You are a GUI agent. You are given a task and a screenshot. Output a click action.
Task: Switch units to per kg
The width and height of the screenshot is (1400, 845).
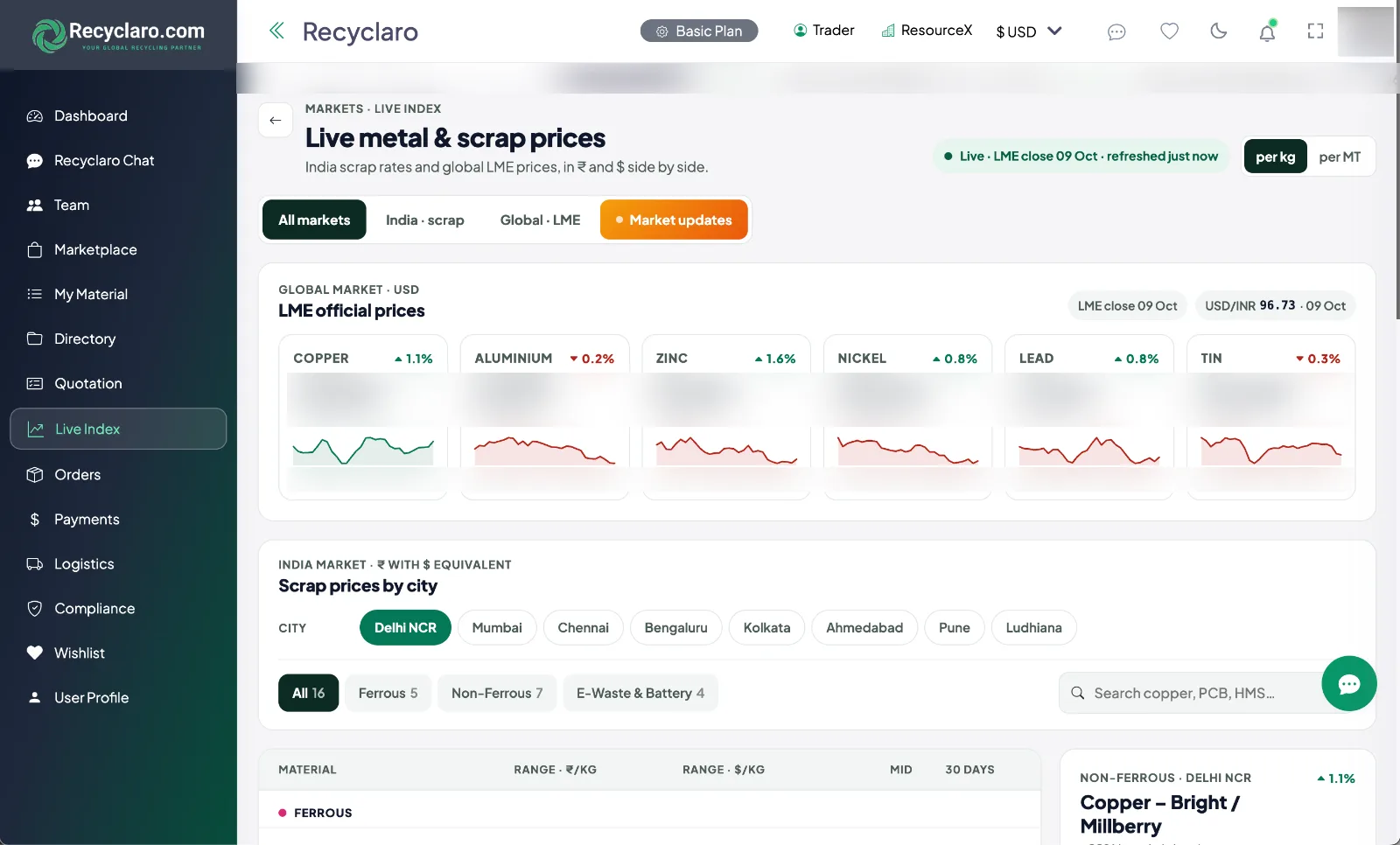pos(1275,157)
